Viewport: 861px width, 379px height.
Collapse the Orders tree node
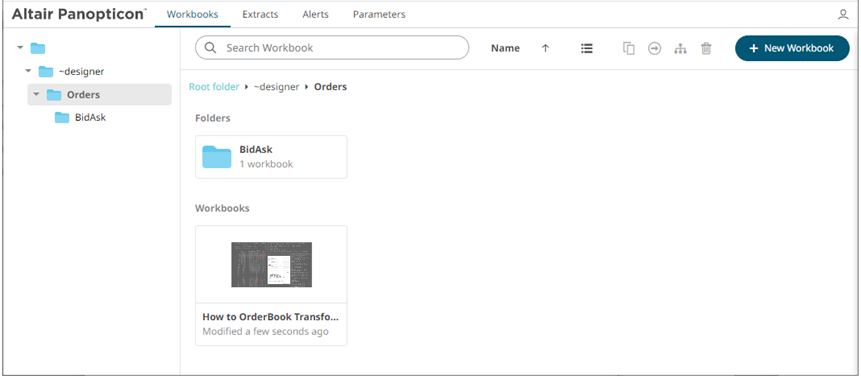(x=36, y=94)
